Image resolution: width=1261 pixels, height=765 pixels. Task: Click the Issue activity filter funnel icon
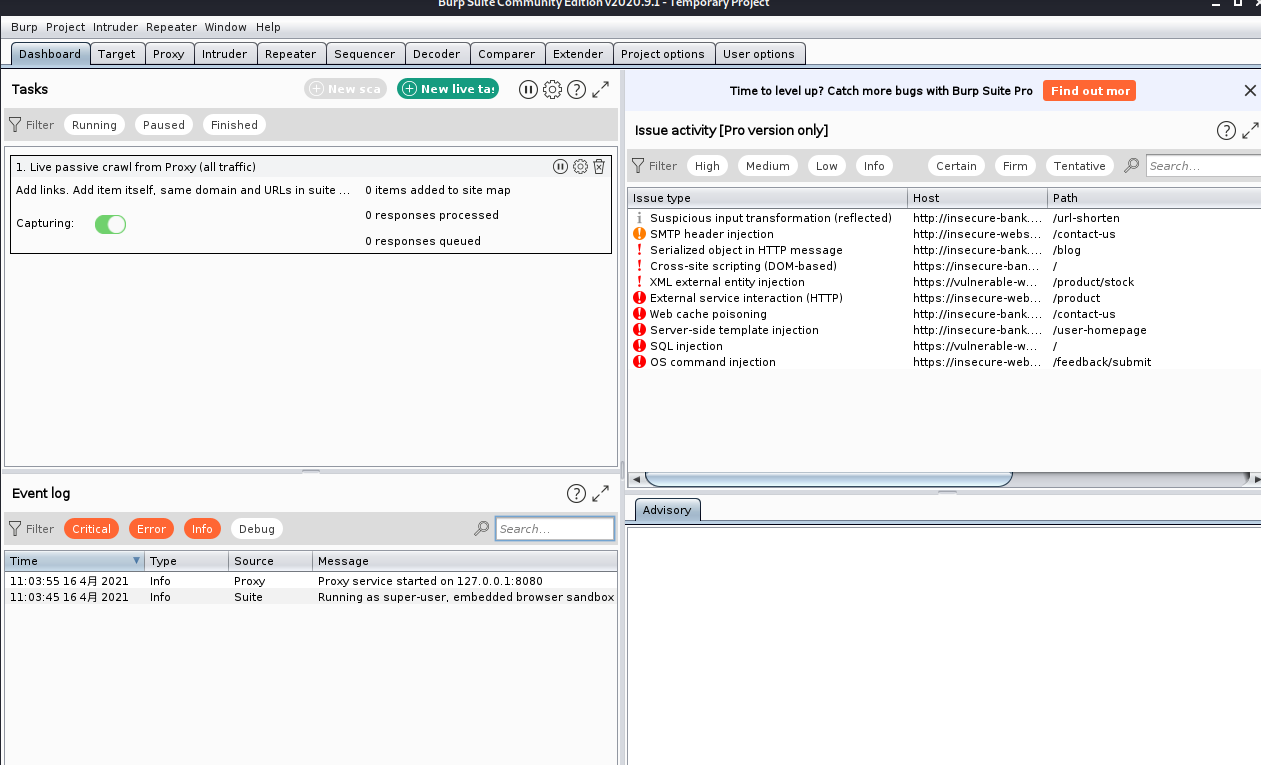[x=638, y=166]
